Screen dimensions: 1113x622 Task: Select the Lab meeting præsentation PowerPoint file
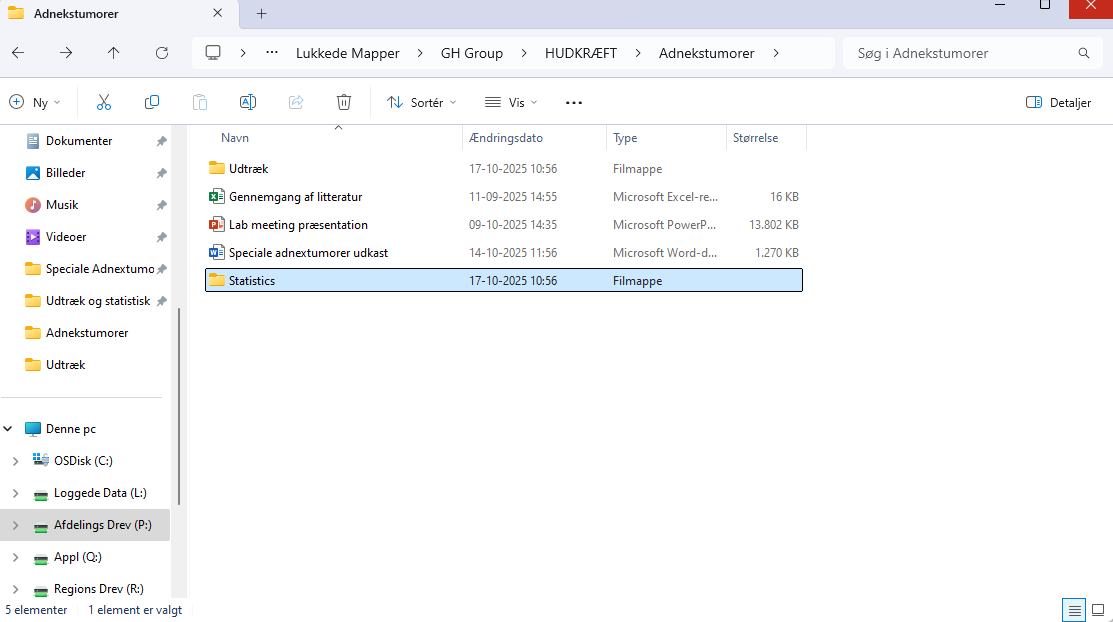(298, 225)
